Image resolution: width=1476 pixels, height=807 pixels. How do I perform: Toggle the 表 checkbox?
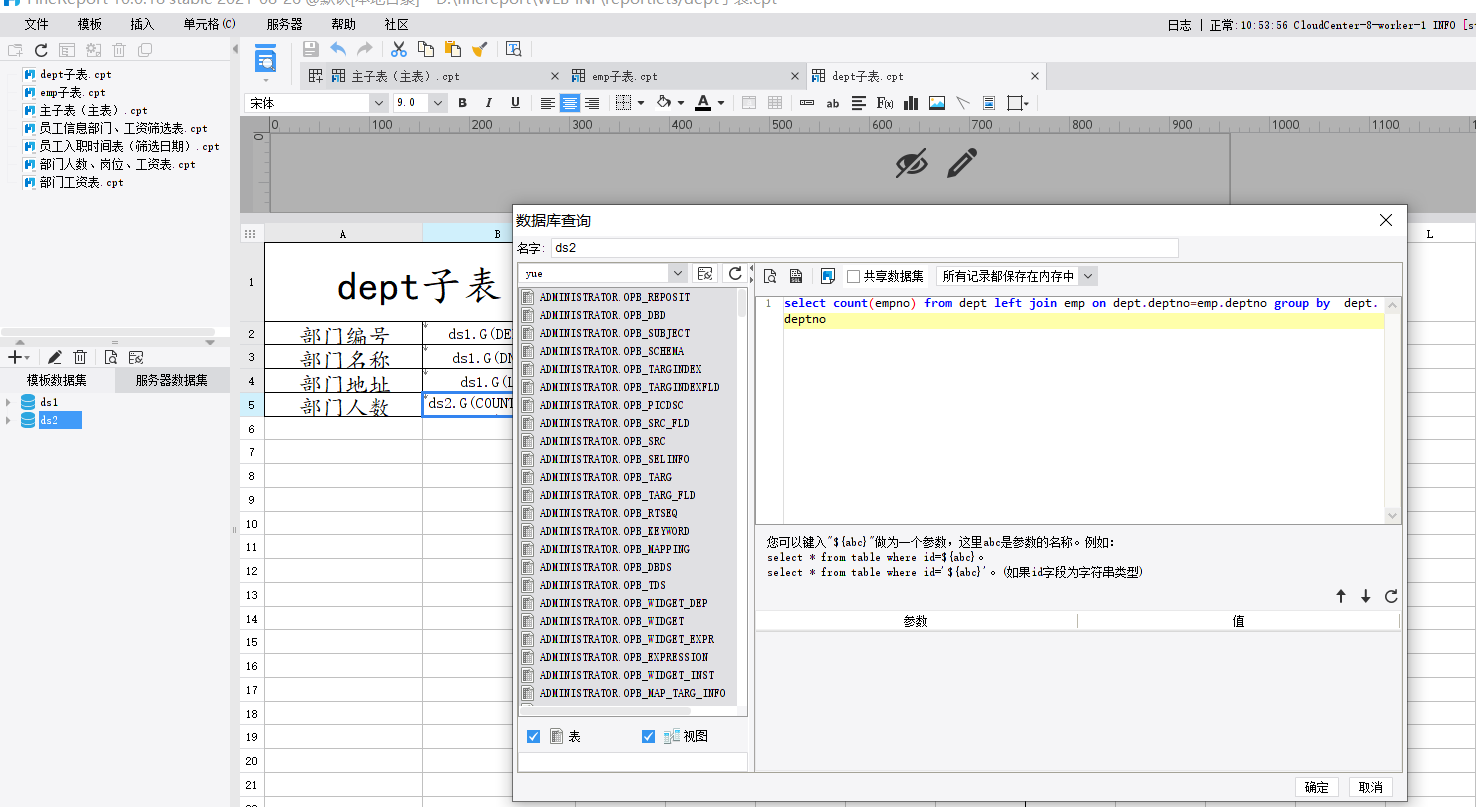pos(533,736)
